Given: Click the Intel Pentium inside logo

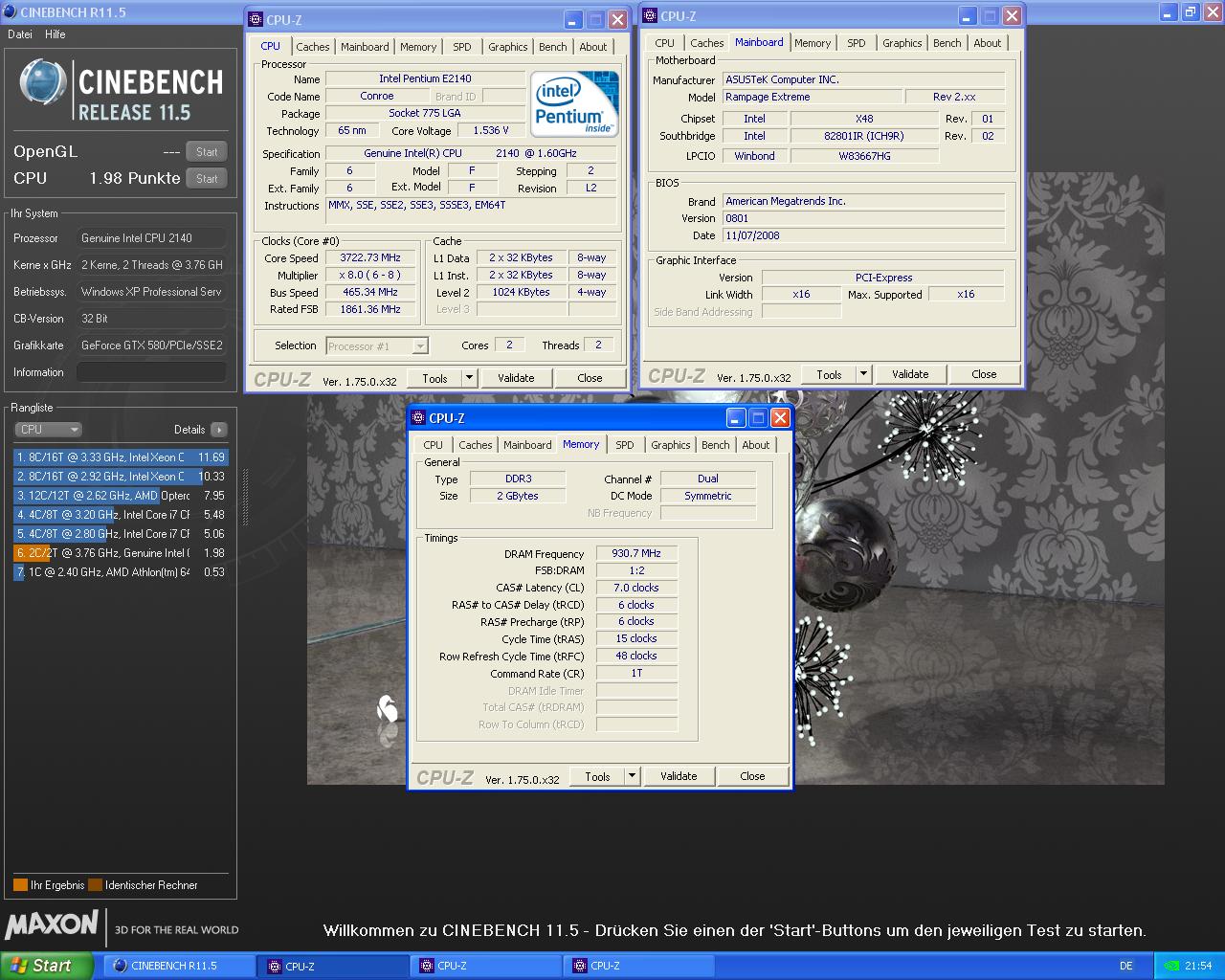Looking at the screenshot, I should click(x=574, y=103).
